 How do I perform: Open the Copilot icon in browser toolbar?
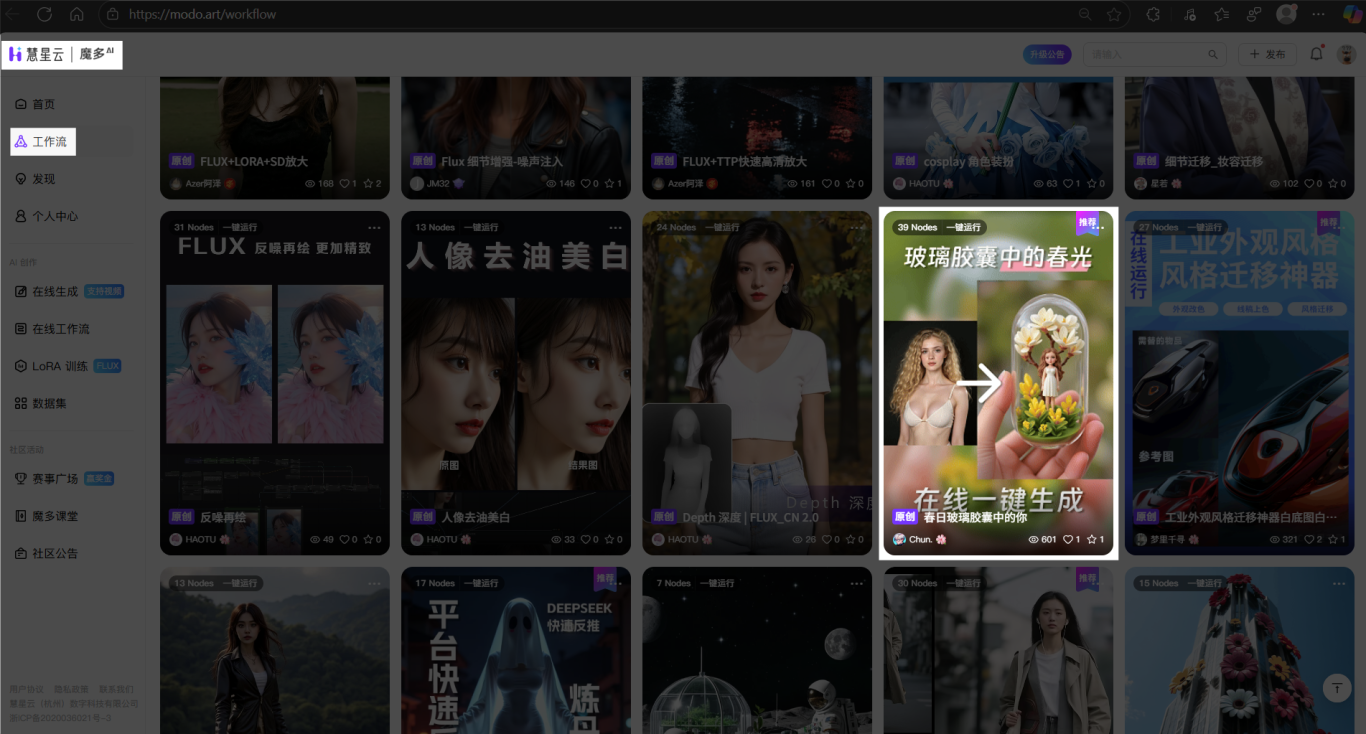[x=1351, y=14]
